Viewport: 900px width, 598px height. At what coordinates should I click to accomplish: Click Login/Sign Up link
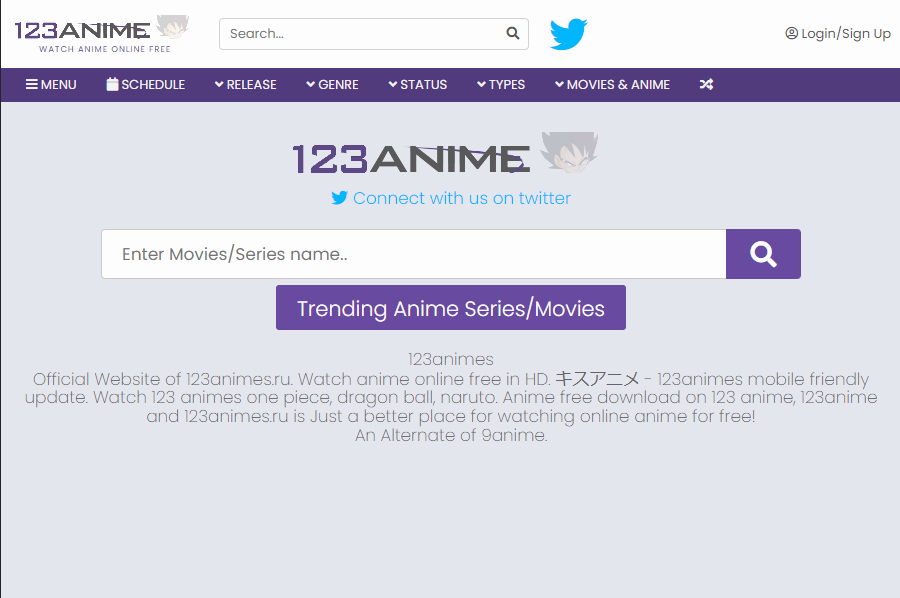837,34
